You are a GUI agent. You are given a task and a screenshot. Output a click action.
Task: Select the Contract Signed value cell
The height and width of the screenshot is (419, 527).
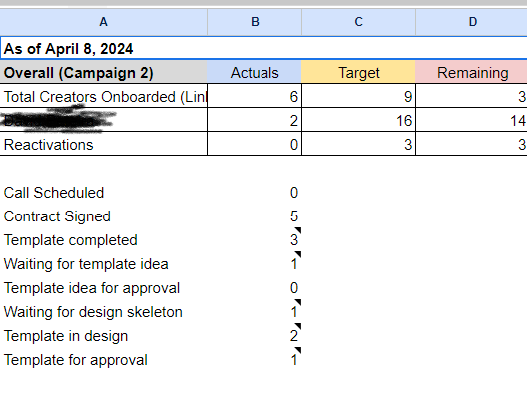click(x=255, y=216)
